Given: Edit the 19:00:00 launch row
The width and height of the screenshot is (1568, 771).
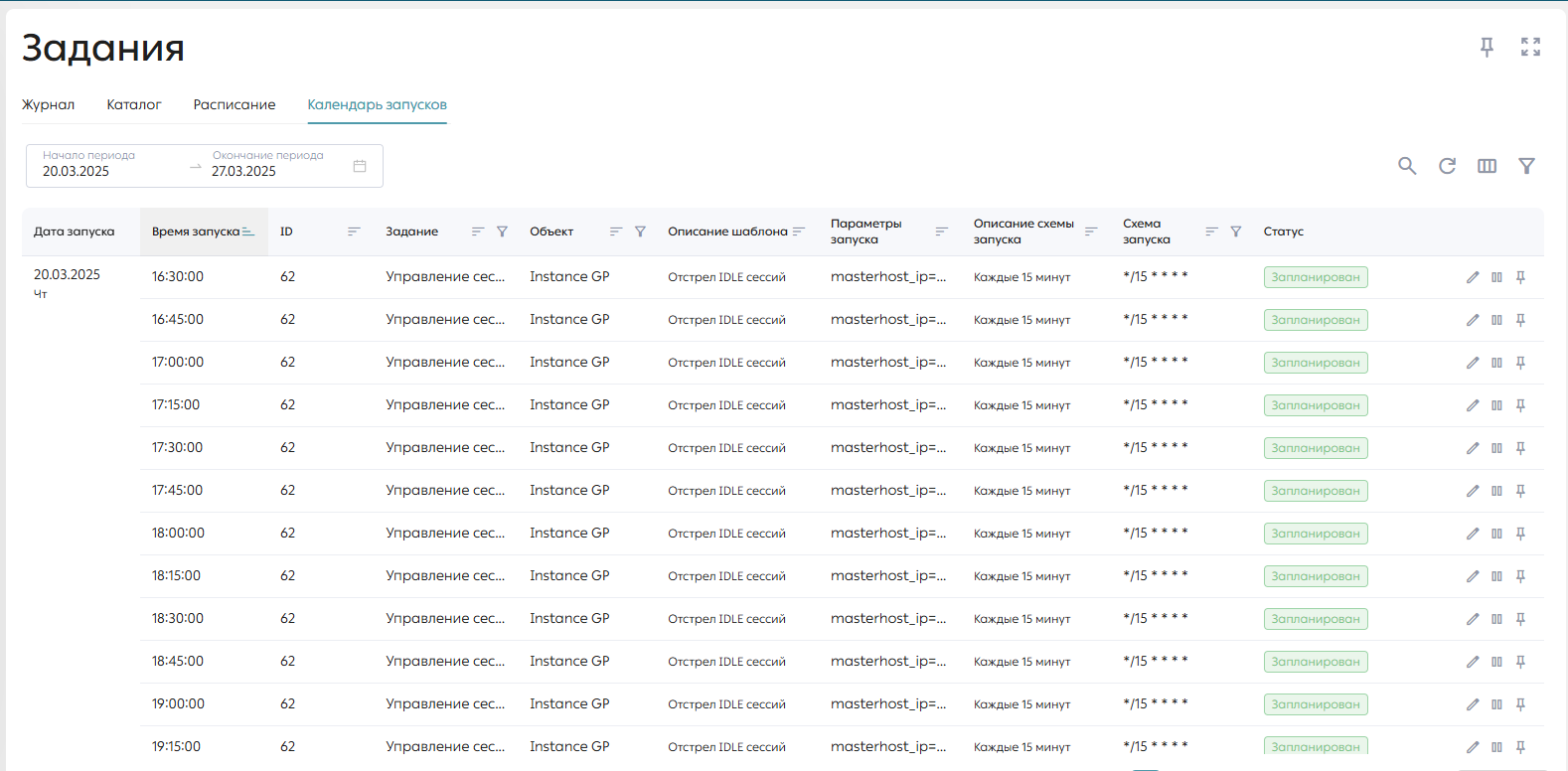Looking at the screenshot, I should coord(1473,704).
